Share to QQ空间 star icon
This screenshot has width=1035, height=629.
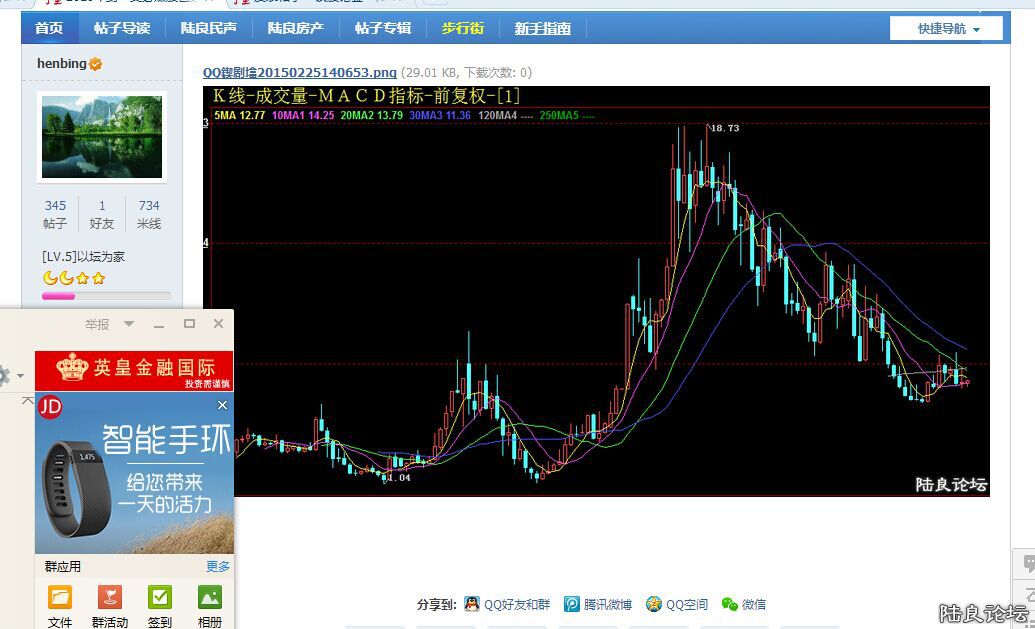(653, 604)
